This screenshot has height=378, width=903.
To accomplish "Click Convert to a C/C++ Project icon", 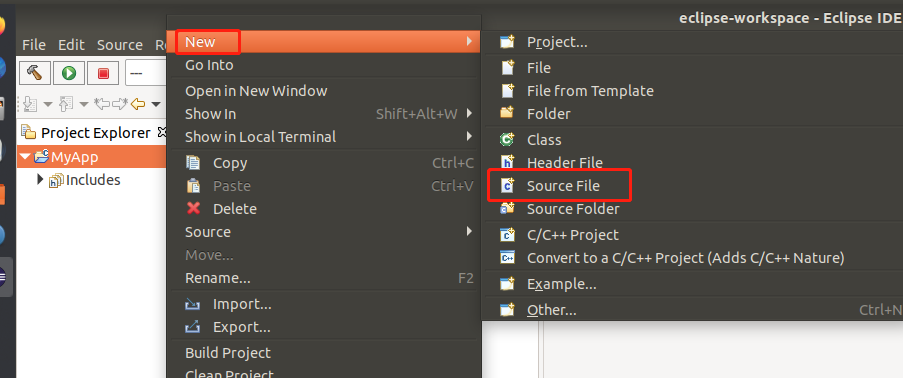I will (x=507, y=258).
